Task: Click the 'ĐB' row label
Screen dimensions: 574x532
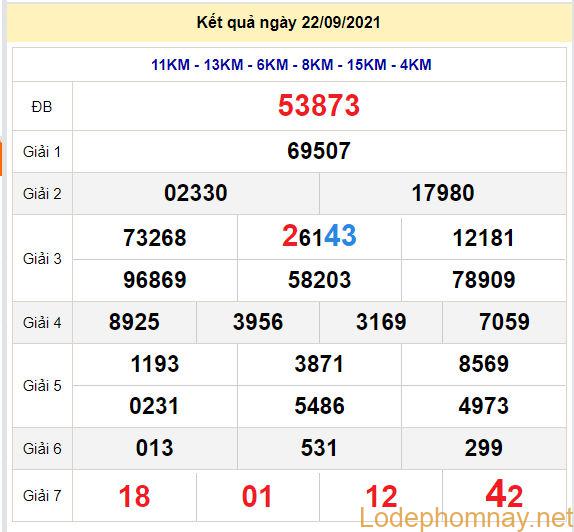Action: [x=42, y=107]
